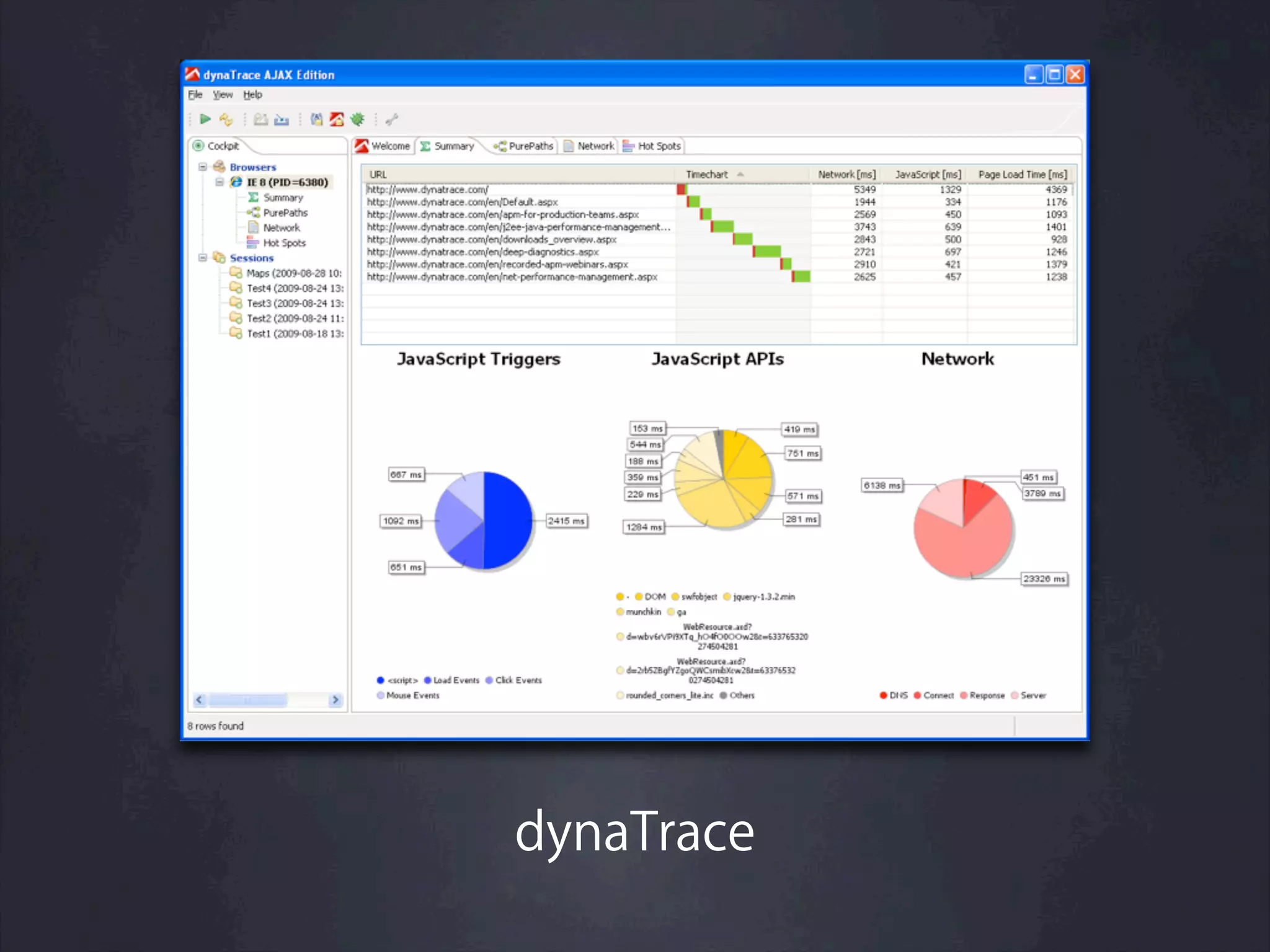Open the Hot Spots tab
The height and width of the screenshot is (952, 1270).
pos(652,146)
